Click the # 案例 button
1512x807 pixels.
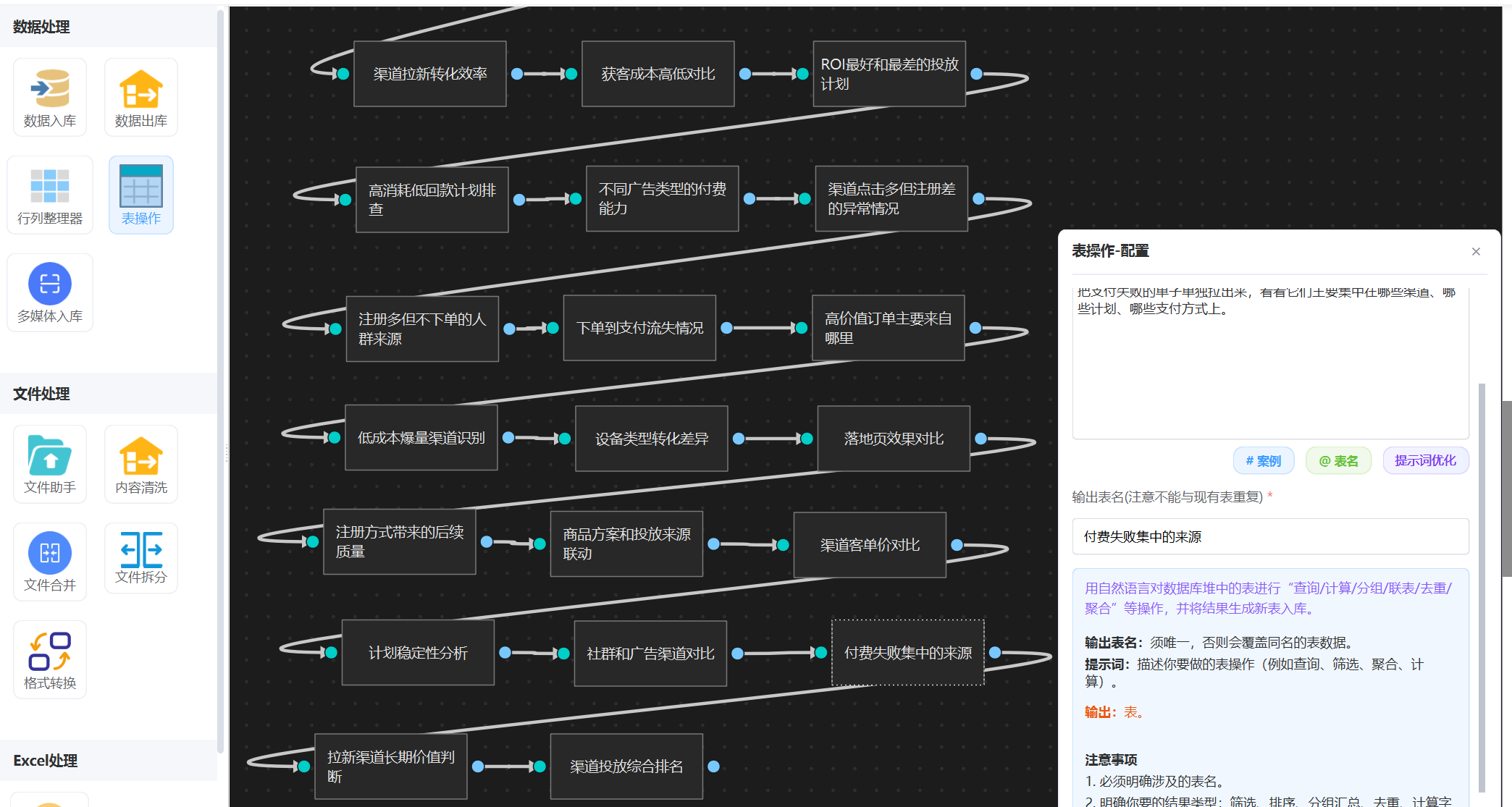click(x=1264, y=461)
